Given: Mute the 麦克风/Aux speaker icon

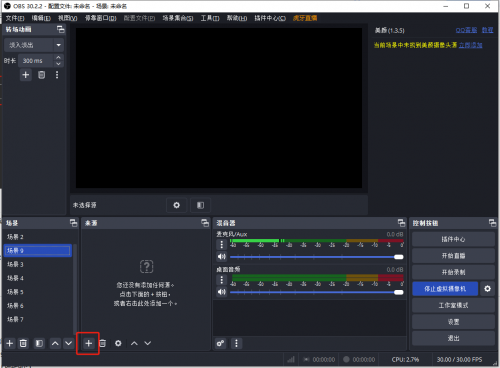Looking at the screenshot, I should pos(222,257).
